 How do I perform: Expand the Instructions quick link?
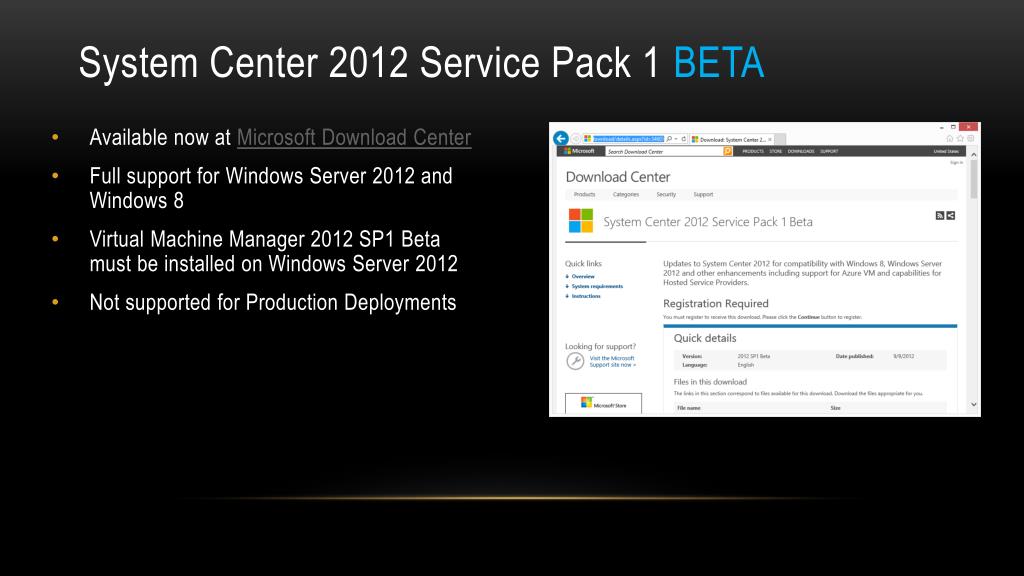(583, 296)
